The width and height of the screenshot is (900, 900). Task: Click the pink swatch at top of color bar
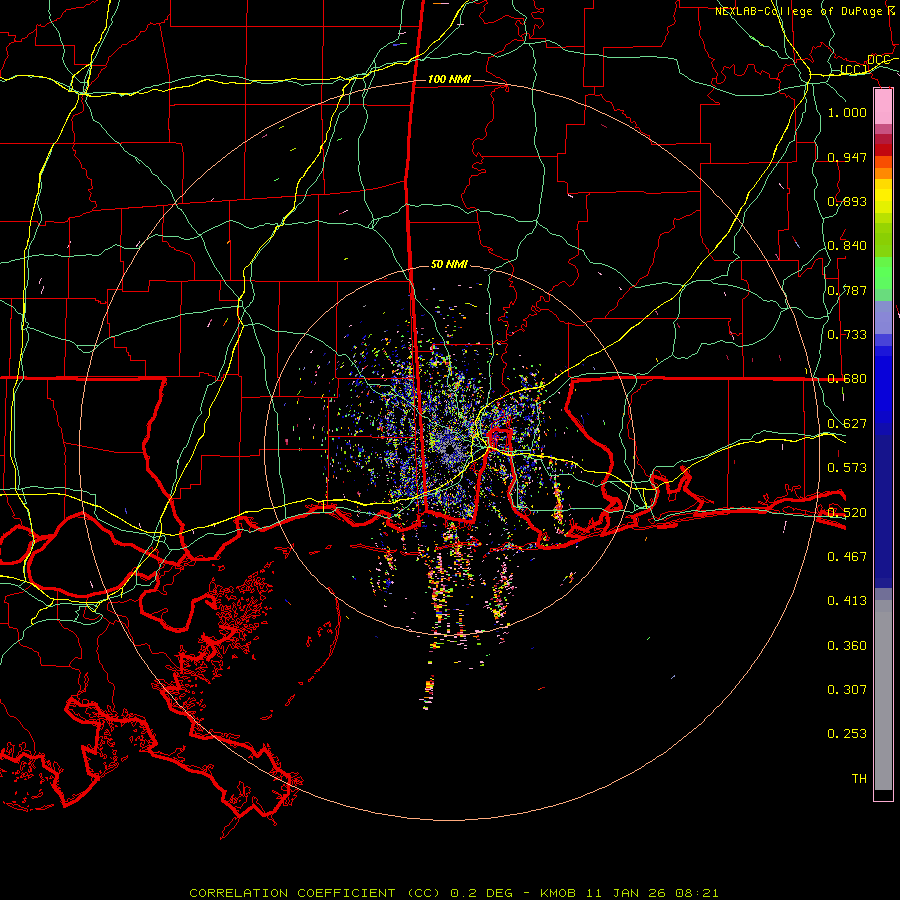[883, 106]
